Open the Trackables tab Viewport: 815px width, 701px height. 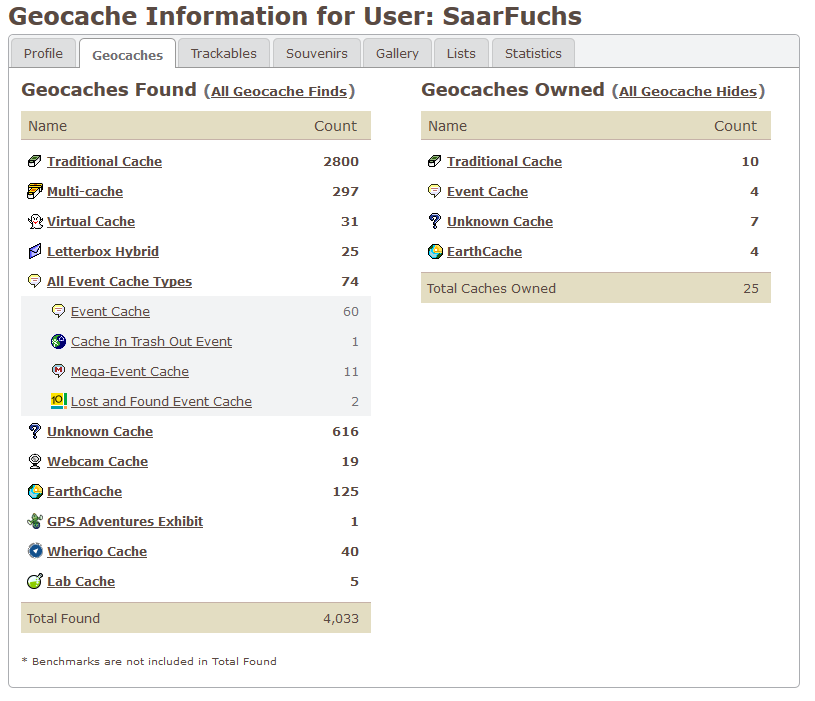pyautogui.click(x=224, y=54)
